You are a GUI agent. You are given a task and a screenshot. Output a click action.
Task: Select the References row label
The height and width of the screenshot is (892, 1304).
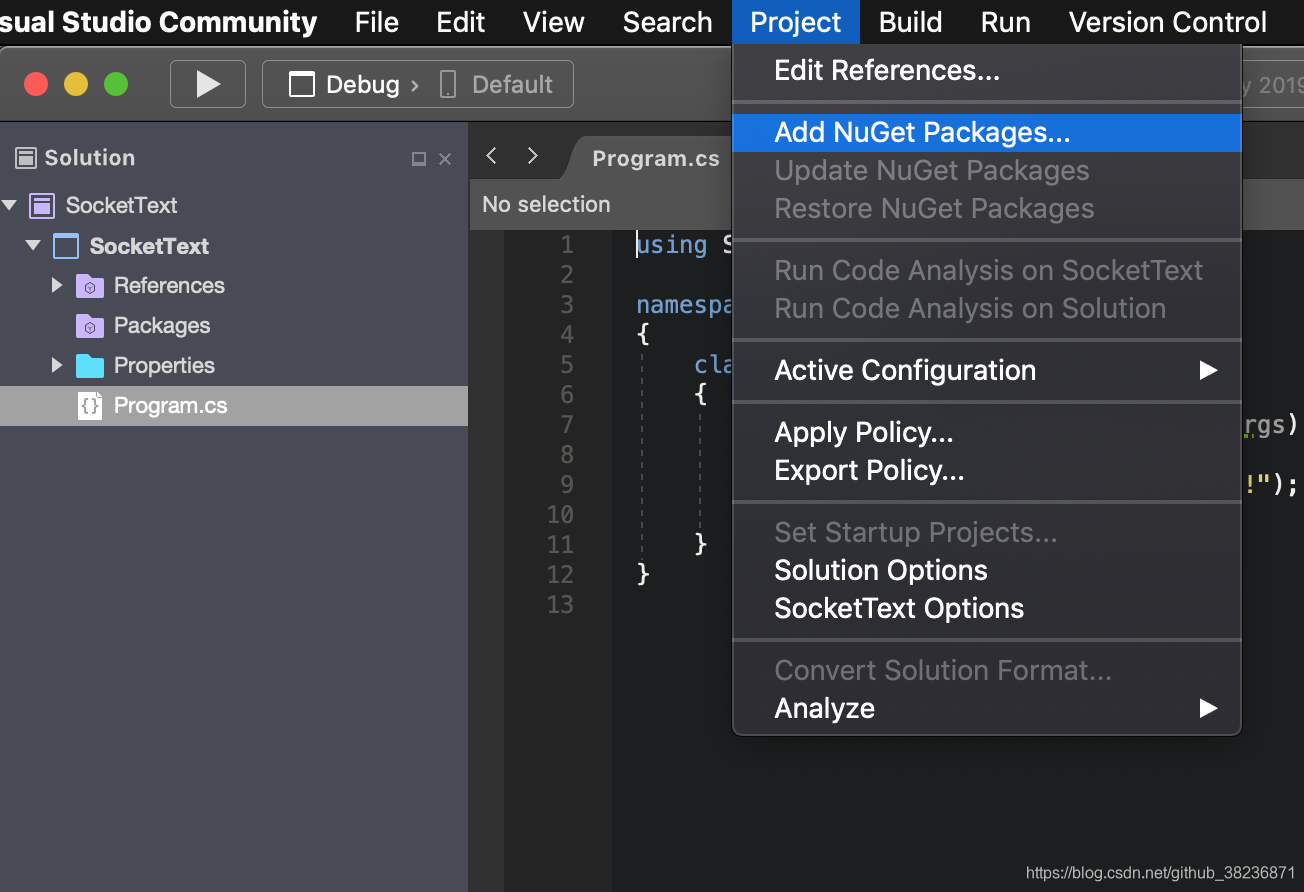coord(169,286)
